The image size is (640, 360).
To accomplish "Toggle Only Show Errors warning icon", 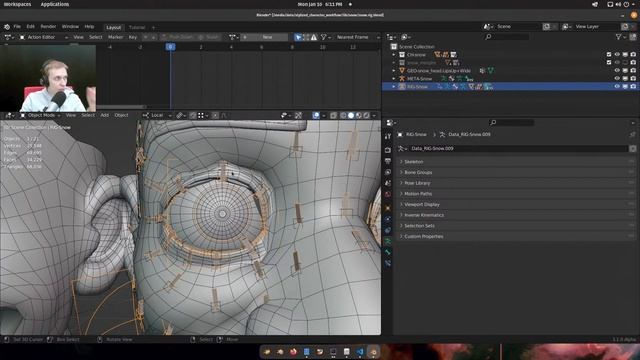I will 313,37.
